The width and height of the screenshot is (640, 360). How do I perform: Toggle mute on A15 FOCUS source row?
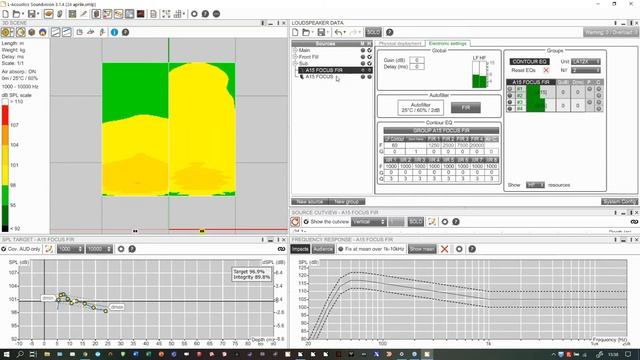coord(362,77)
